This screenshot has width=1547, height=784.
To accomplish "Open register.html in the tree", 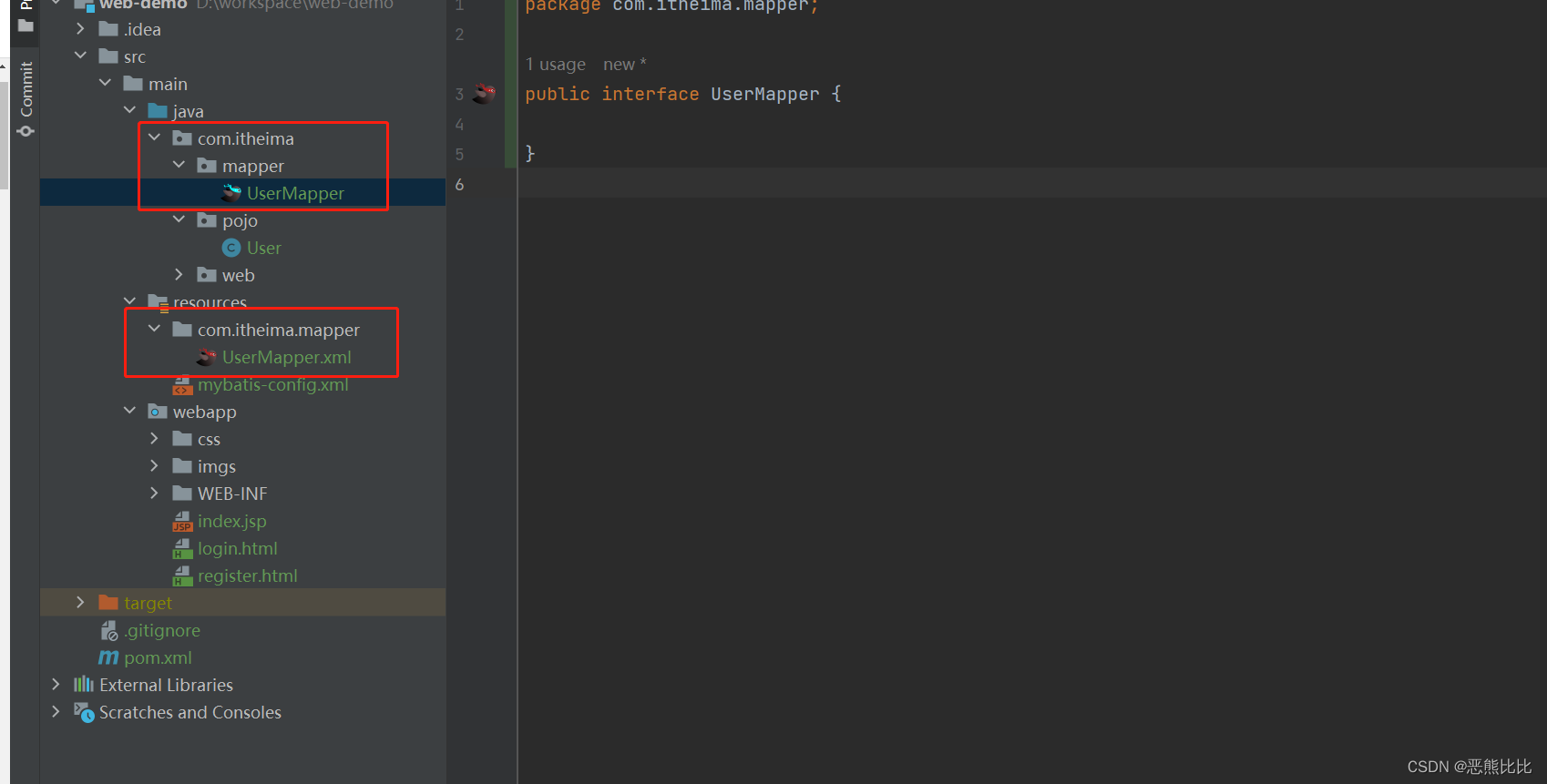I will click(x=247, y=575).
